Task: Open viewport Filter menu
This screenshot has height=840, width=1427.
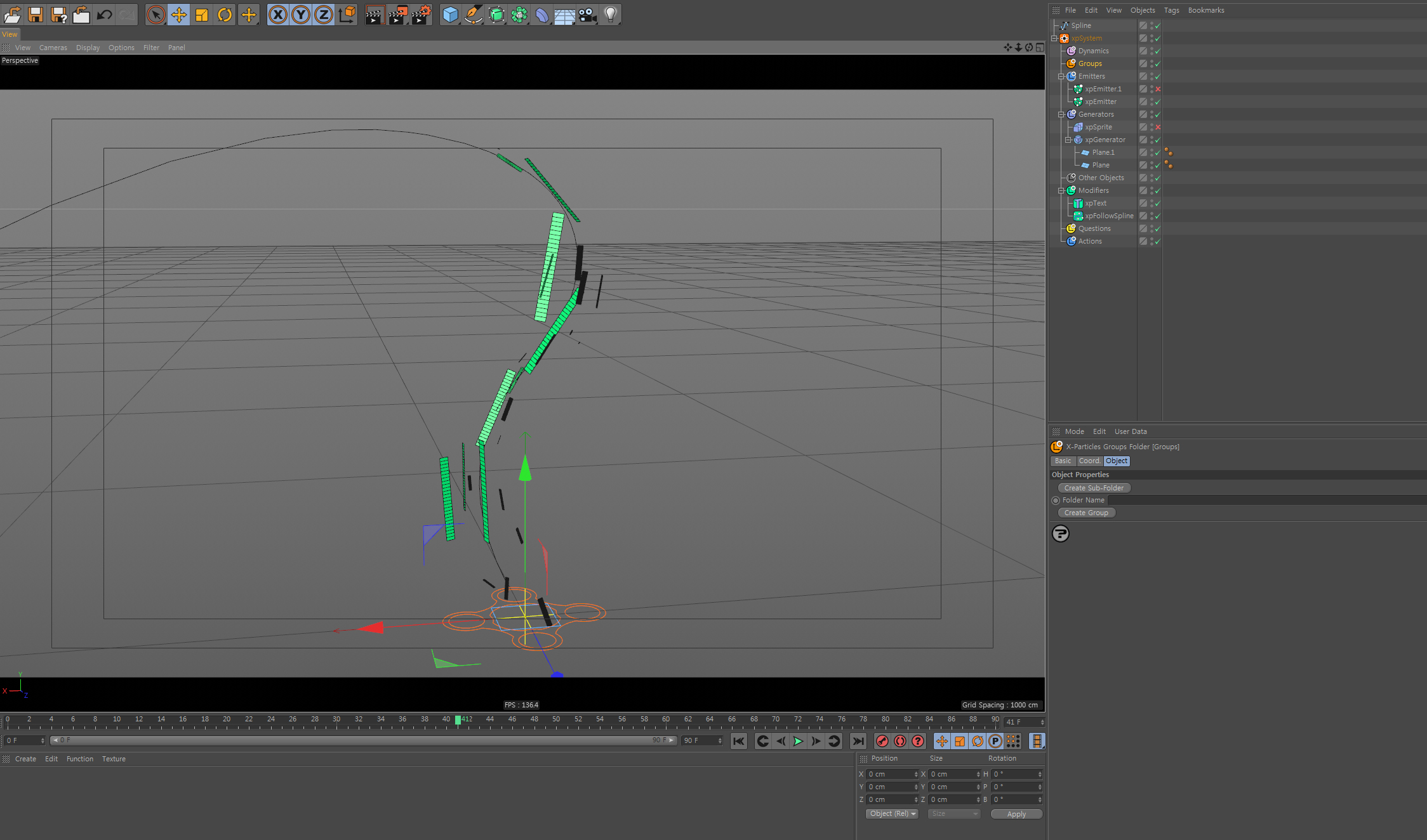Action: [x=151, y=48]
